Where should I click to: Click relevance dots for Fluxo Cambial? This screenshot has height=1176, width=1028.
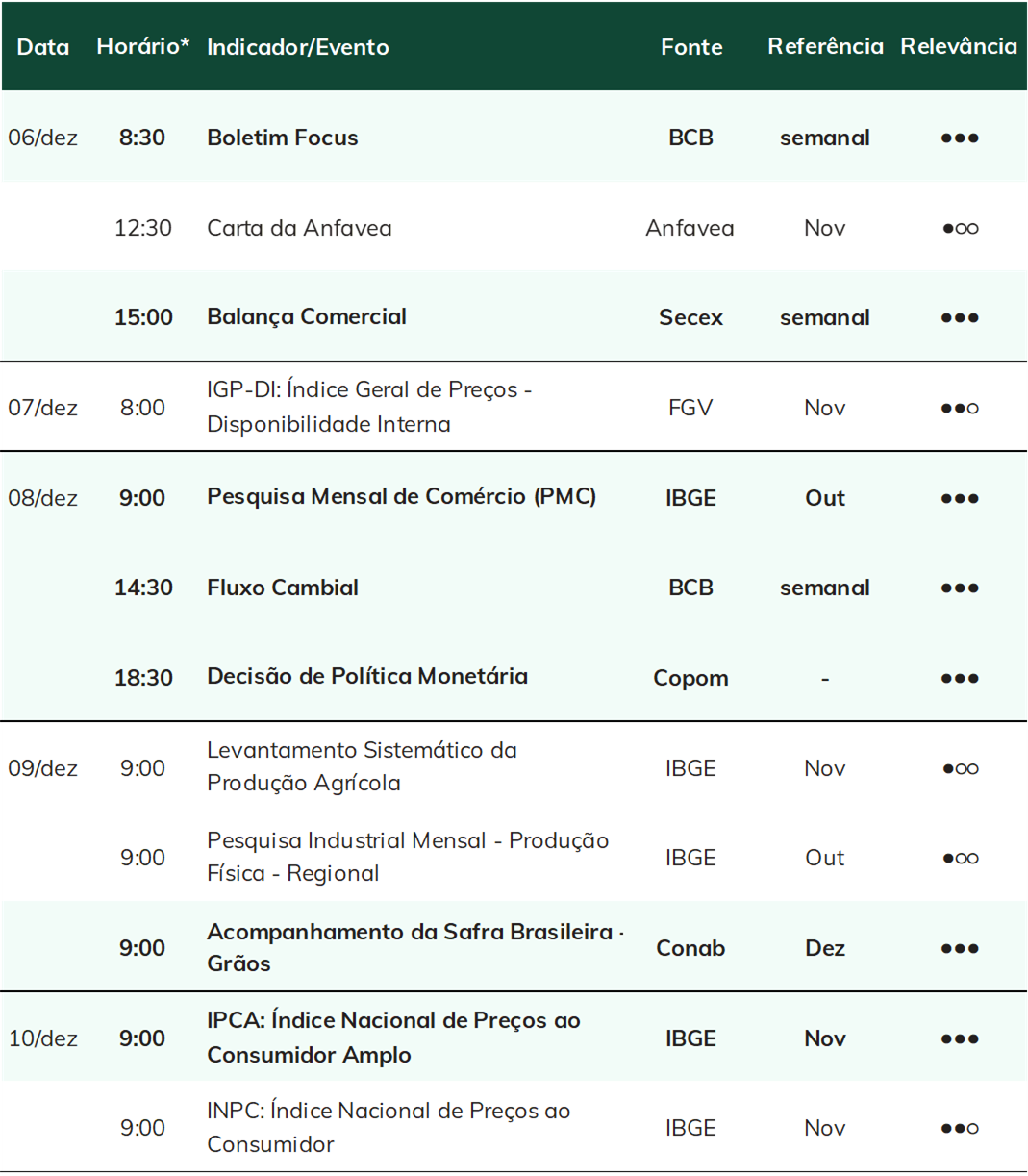tap(960, 588)
